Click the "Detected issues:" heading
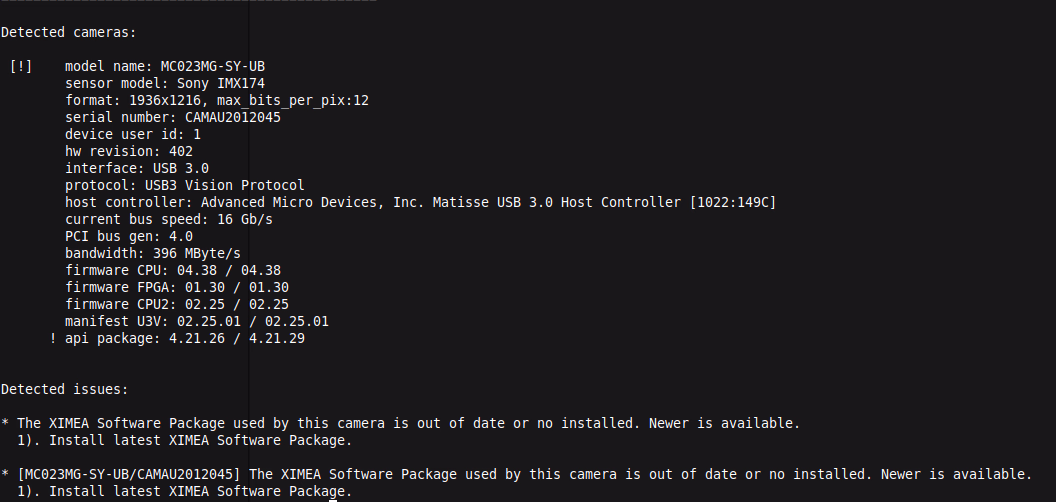 (65, 388)
